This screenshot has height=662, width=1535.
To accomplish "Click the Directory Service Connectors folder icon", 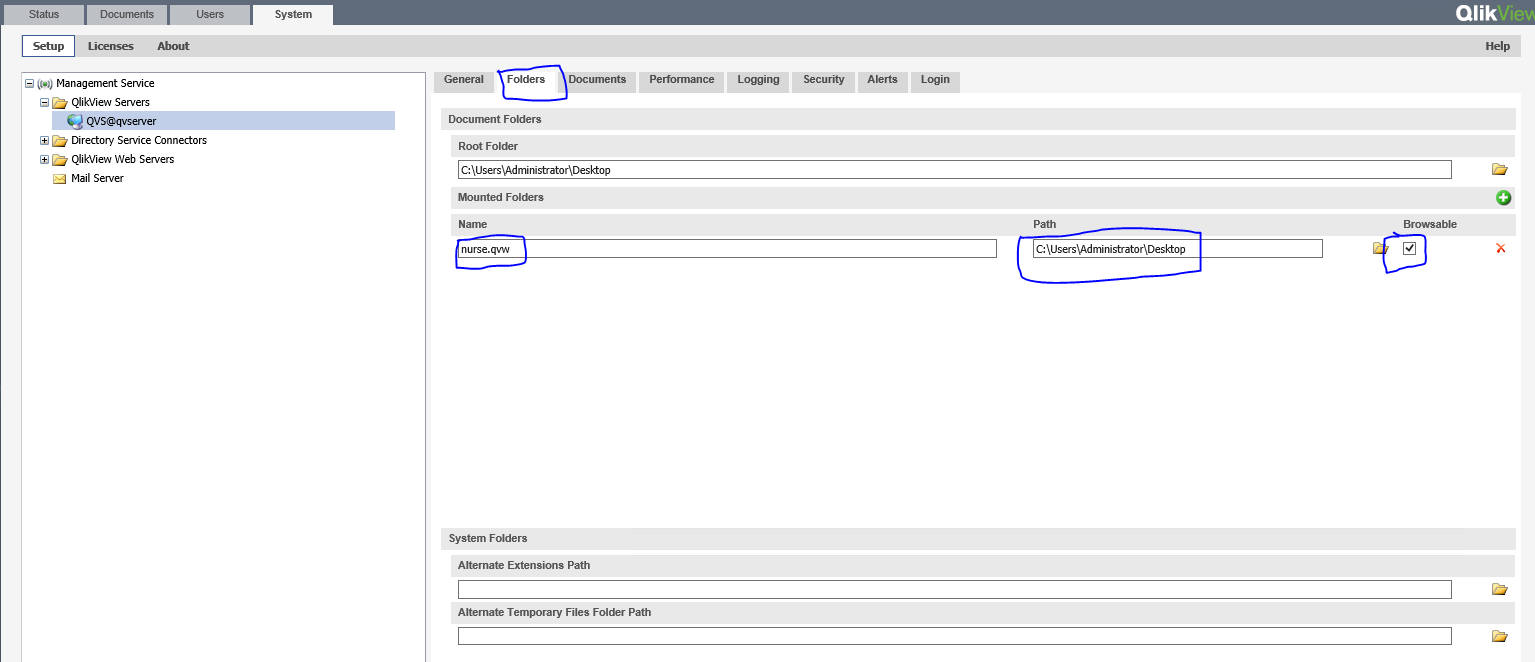I will (x=60, y=141).
